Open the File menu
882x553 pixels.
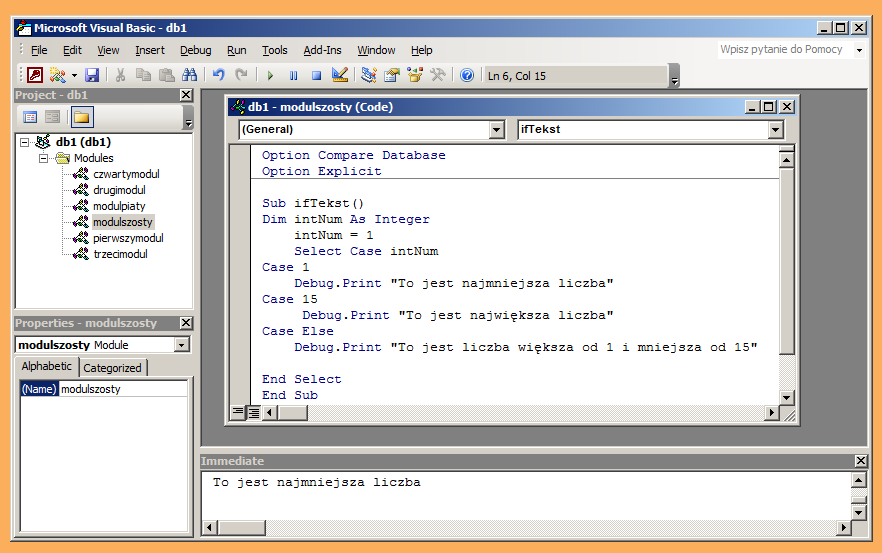pyautogui.click(x=39, y=50)
